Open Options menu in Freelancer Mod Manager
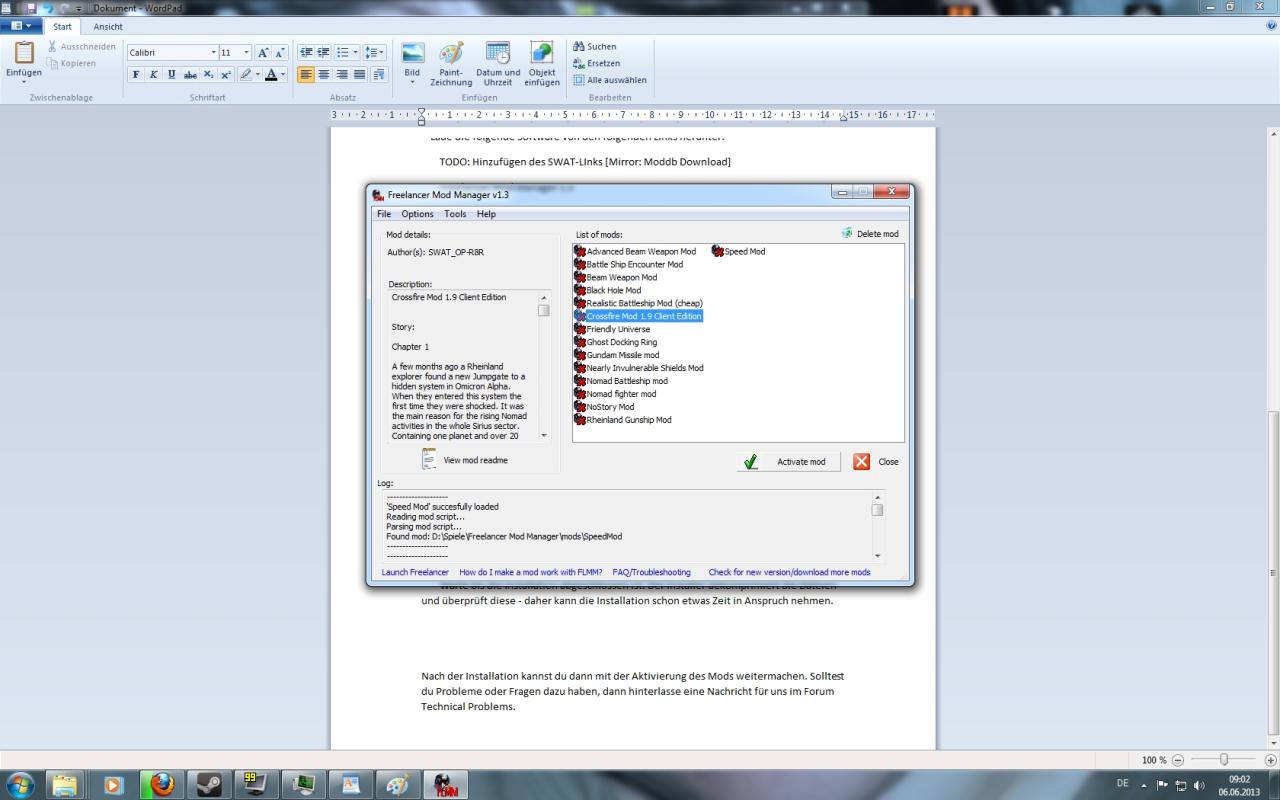Image resolution: width=1280 pixels, height=800 pixels. [417, 214]
